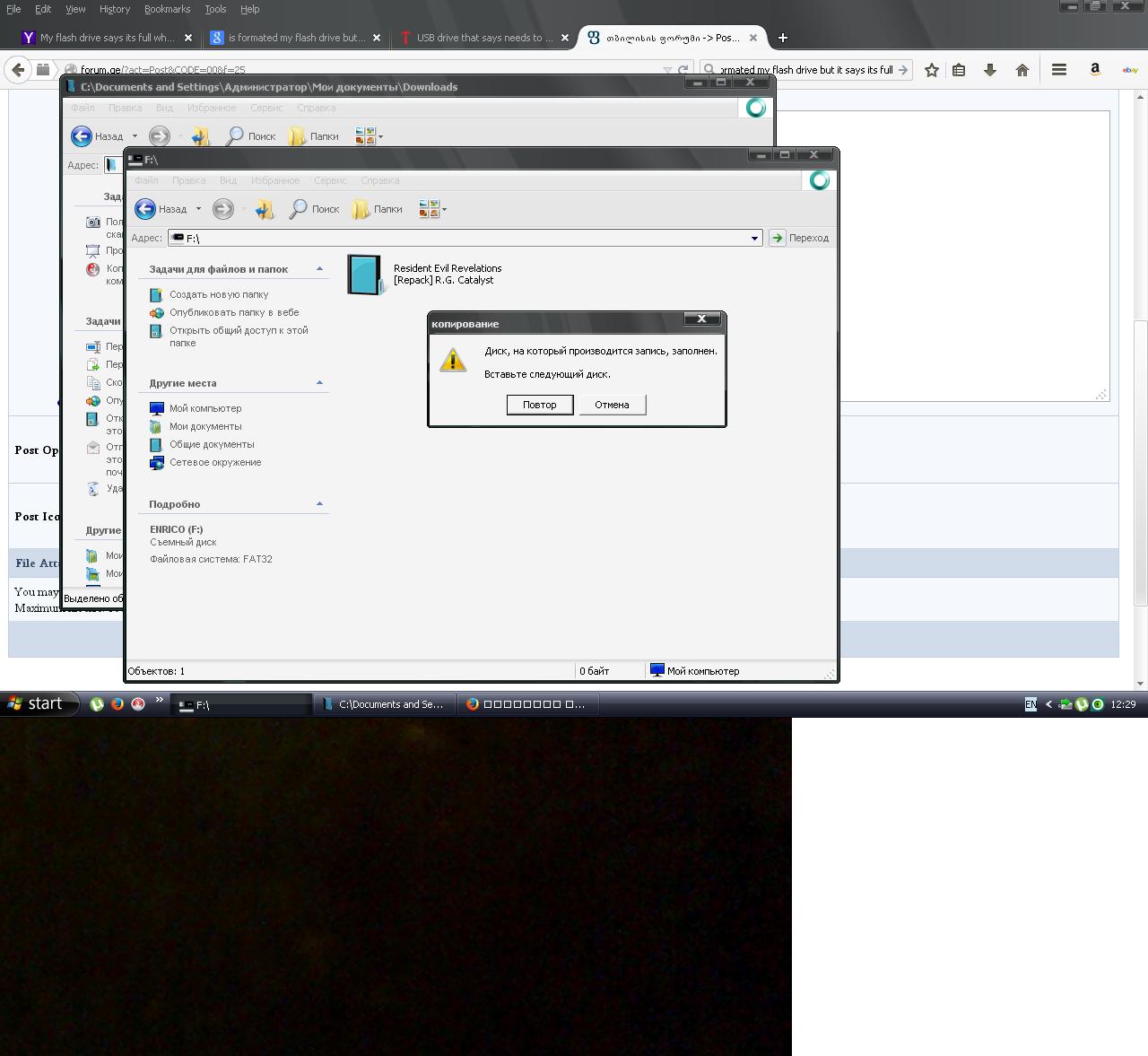Click the eBay toolbar icon

pyautogui.click(x=1130, y=69)
